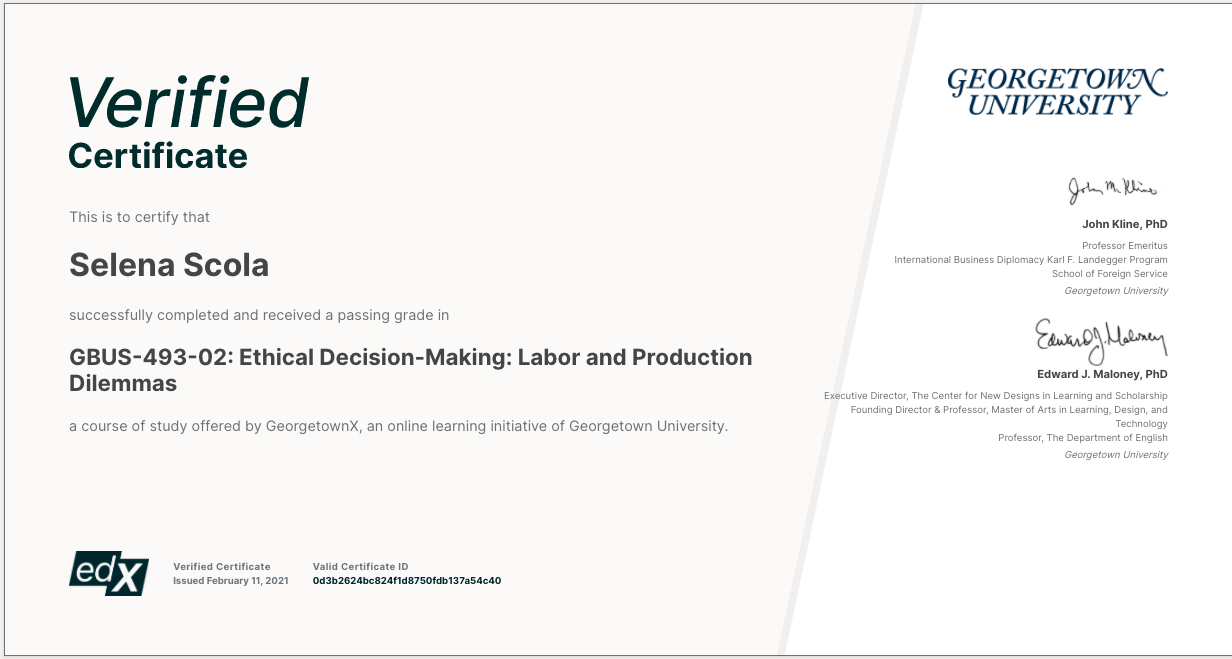
Task: Click the "a course of study offered by GeorgetownX" sentence
Action: pos(399,427)
